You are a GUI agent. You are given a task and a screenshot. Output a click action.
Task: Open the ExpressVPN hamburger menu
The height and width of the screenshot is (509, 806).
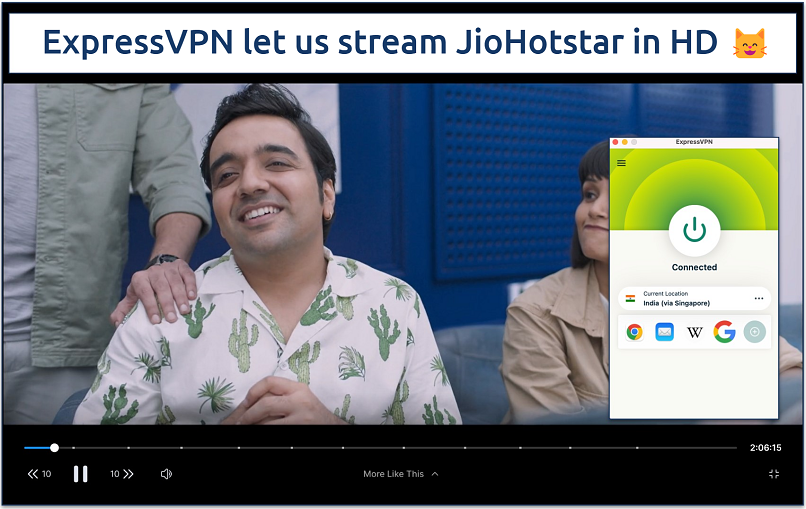621,163
